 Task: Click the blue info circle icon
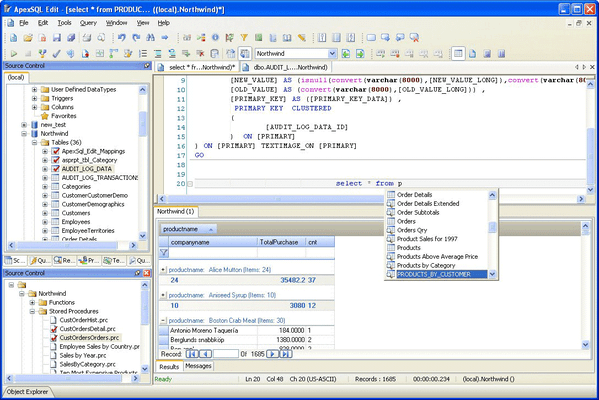215,37
